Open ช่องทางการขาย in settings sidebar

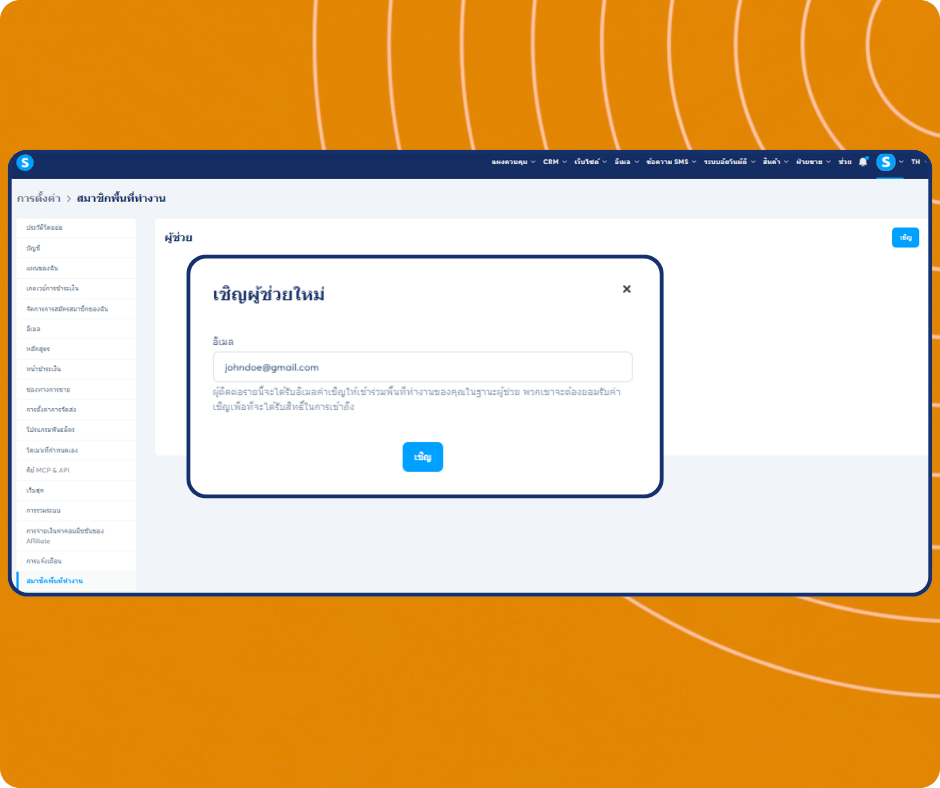click(75, 390)
